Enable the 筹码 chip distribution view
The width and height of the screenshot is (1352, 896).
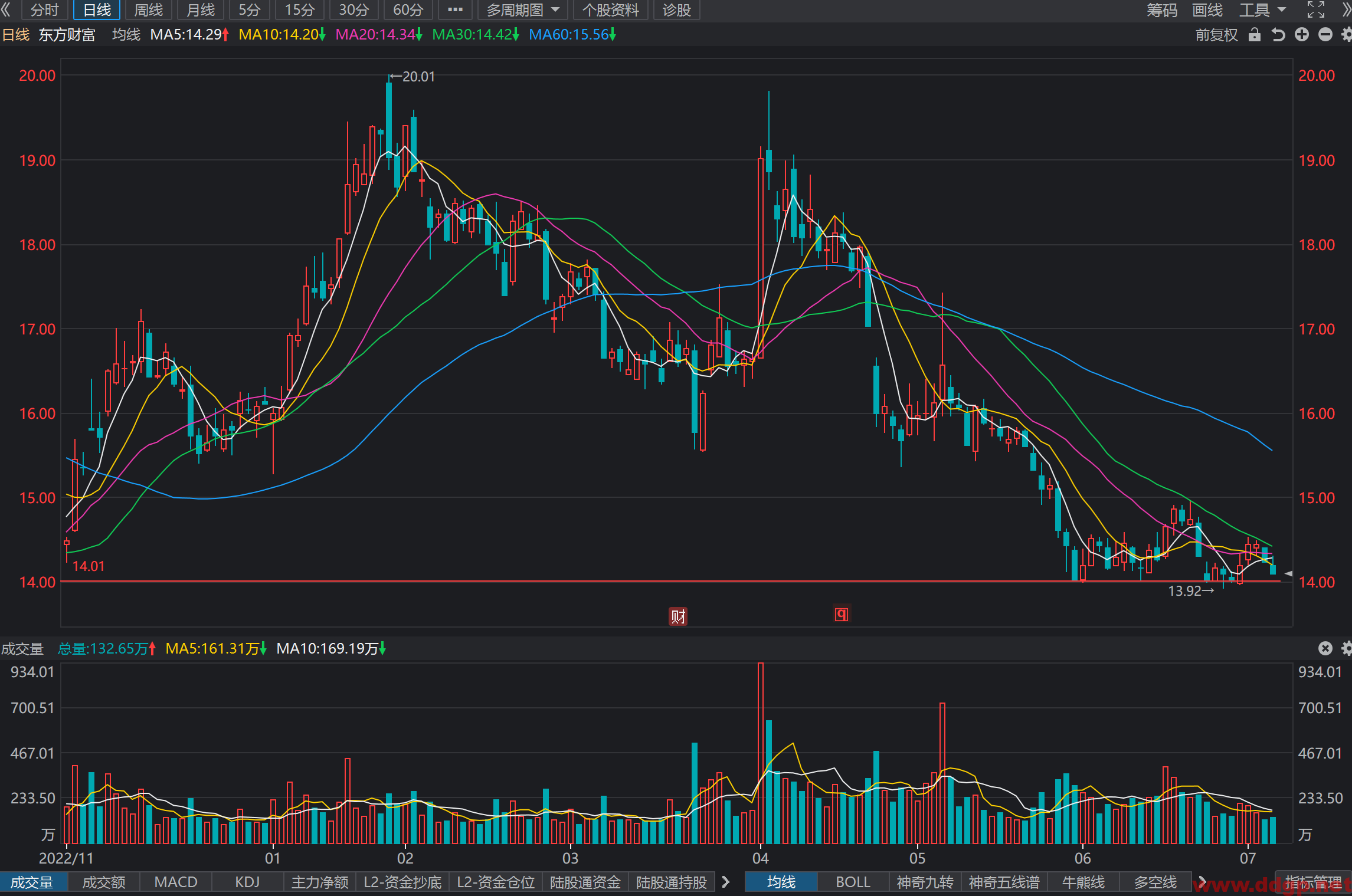[x=1161, y=10]
